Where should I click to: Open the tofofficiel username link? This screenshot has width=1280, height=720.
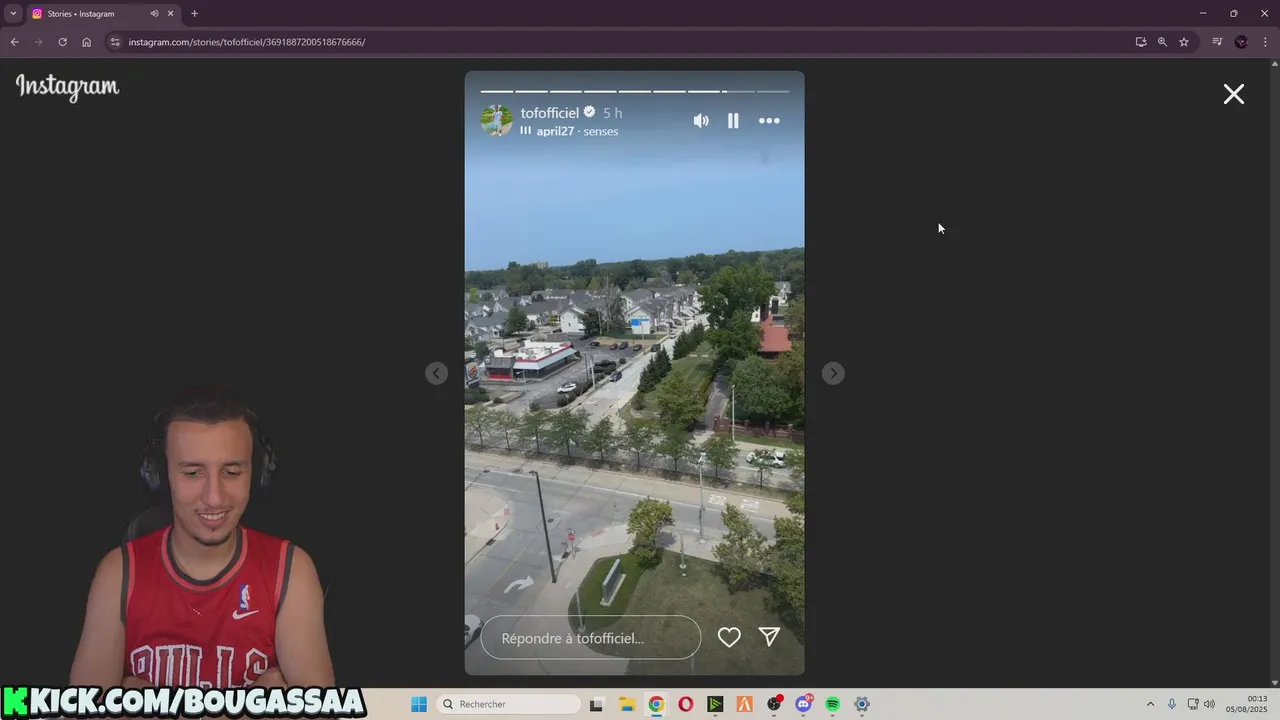tap(550, 113)
